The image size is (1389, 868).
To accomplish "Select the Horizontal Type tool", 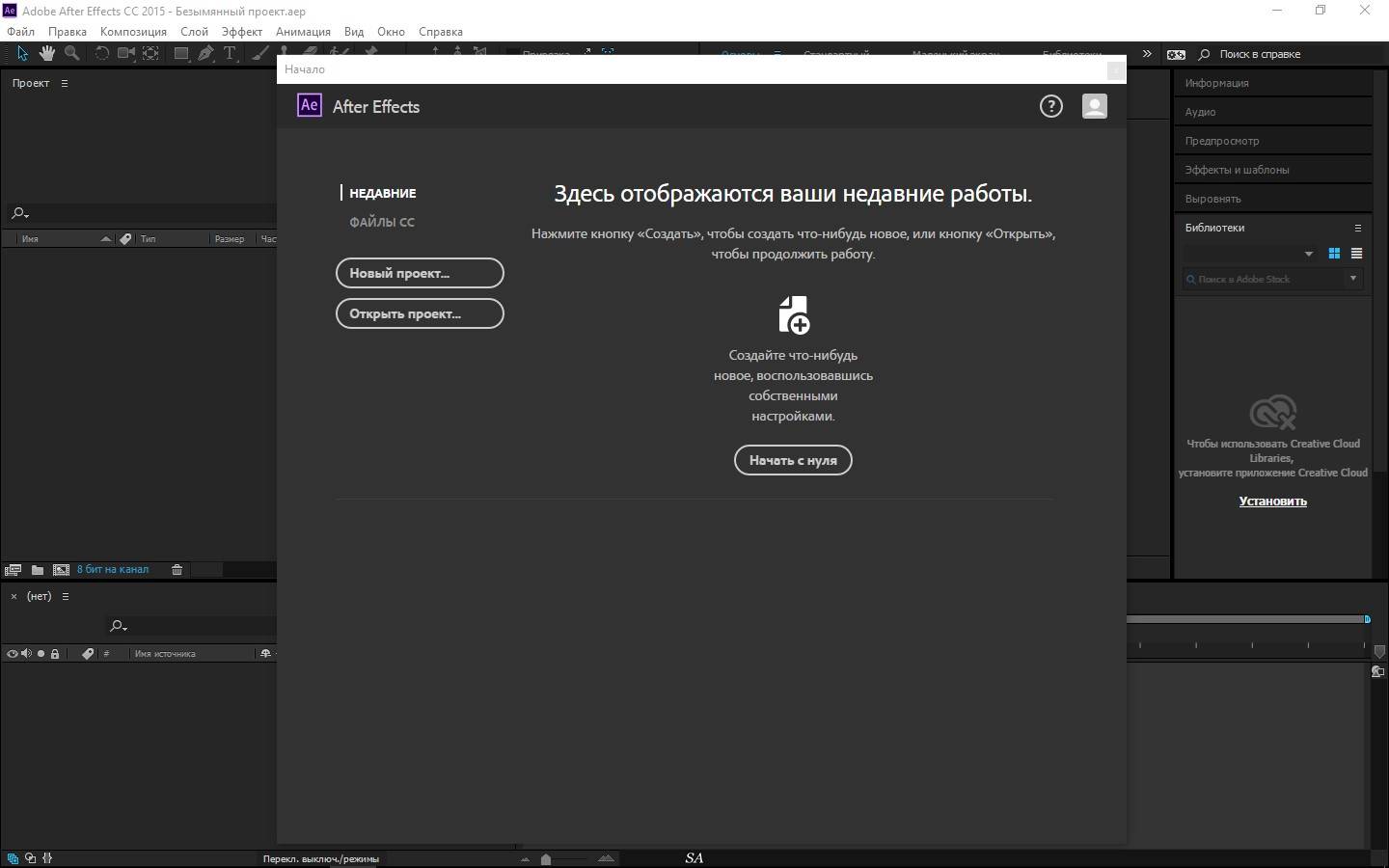I will (230, 53).
